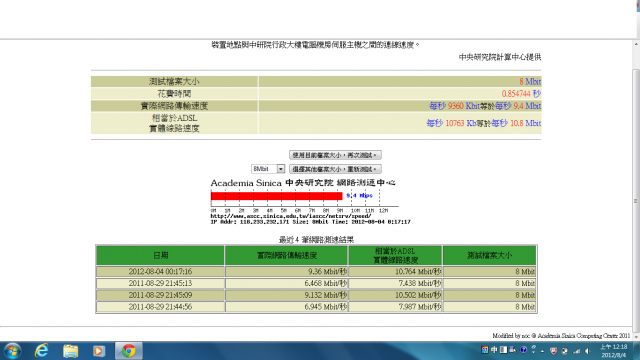
Task: Open the volume speaker tray icon
Action: pyautogui.click(x=588, y=351)
